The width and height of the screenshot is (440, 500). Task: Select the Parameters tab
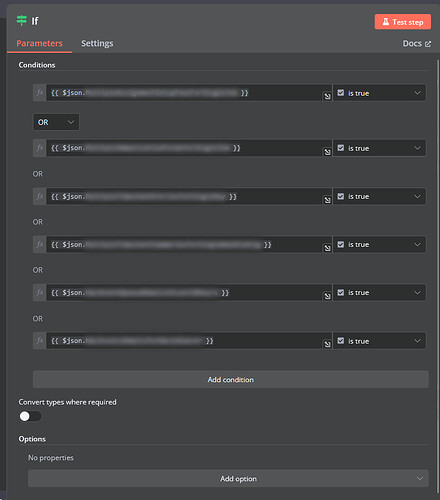[39, 43]
